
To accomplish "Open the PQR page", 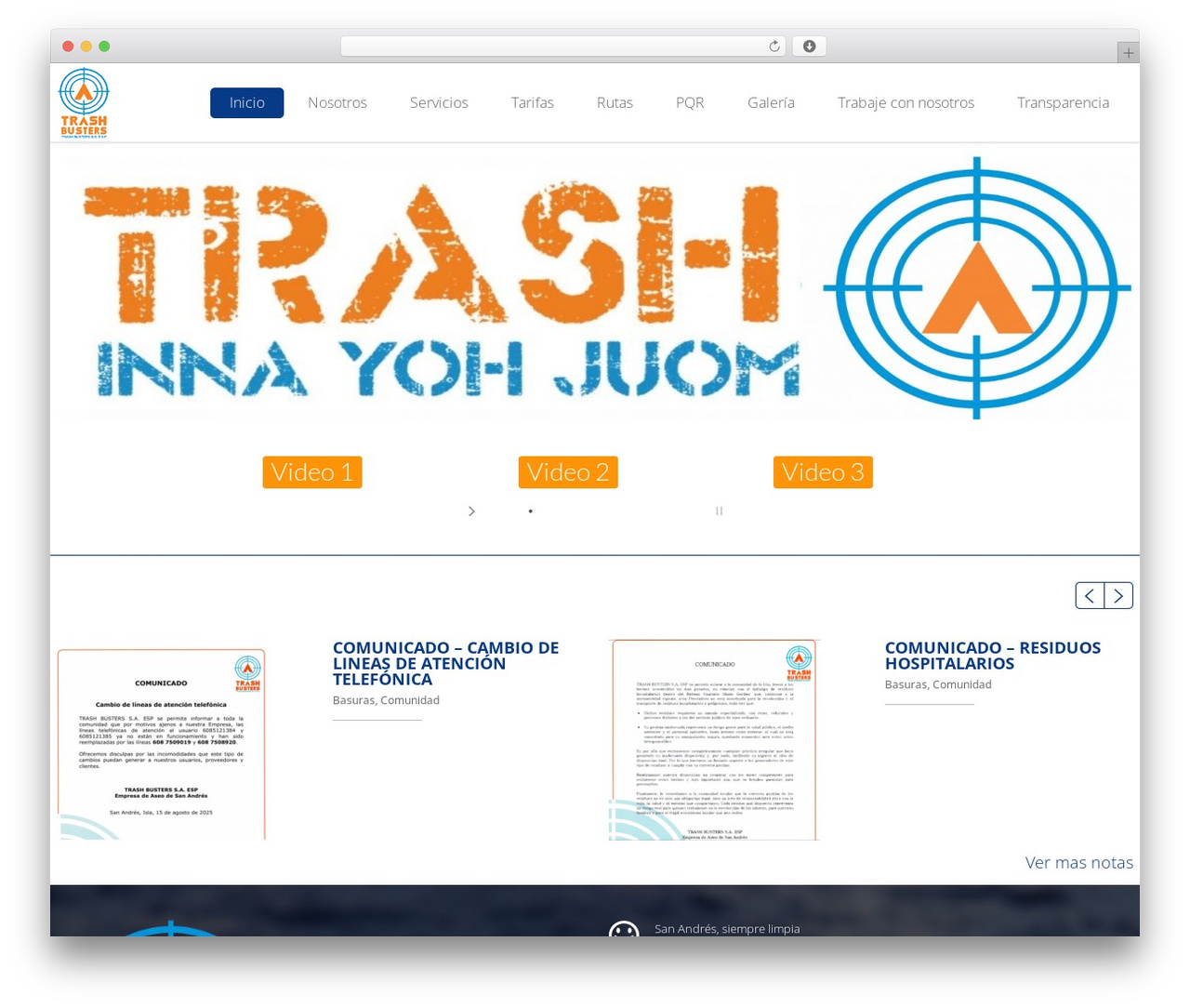I will coord(690,102).
